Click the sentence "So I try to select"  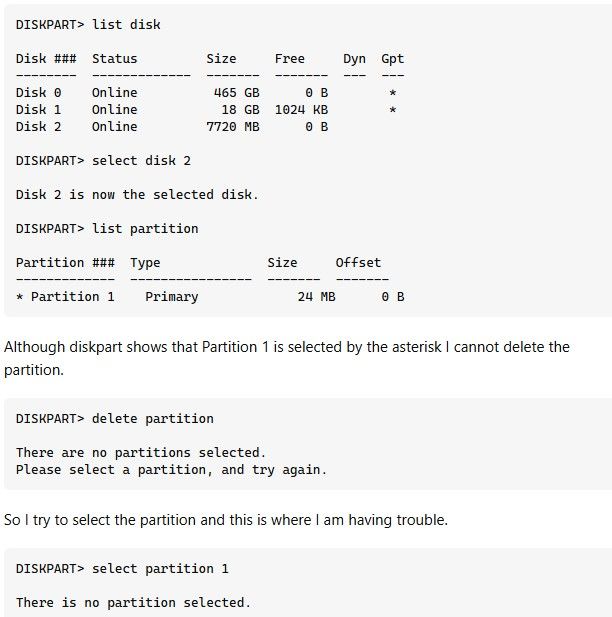(226, 520)
